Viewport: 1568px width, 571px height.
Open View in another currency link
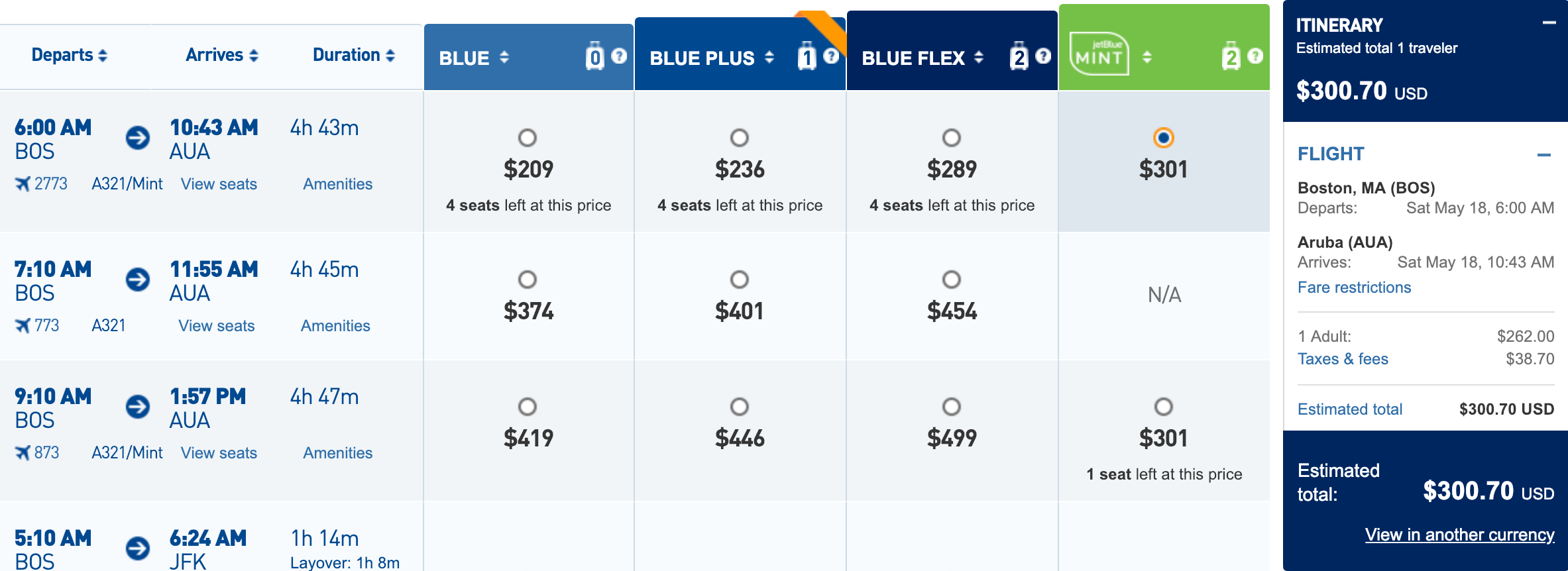(1459, 535)
